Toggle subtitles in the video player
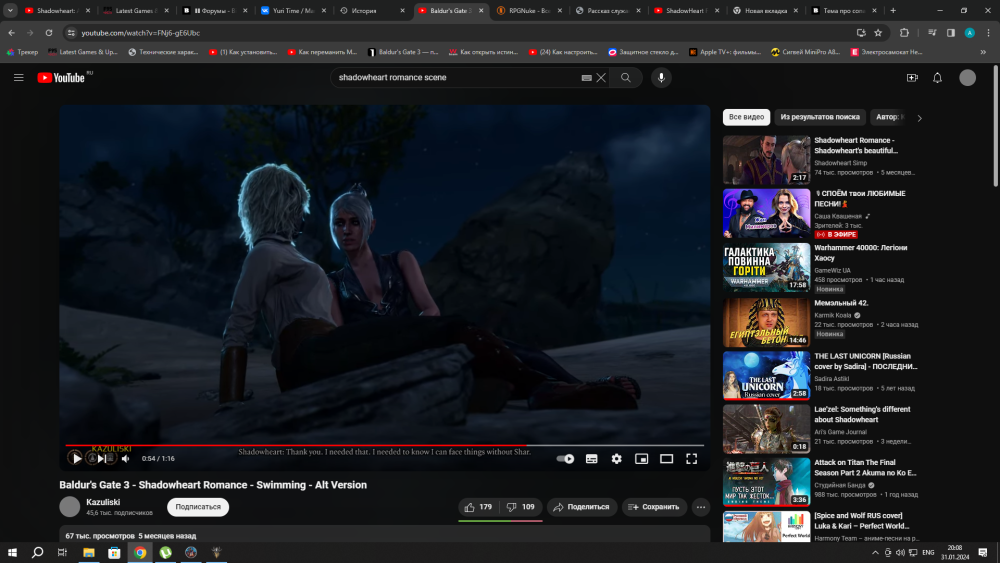 click(591, 459)
